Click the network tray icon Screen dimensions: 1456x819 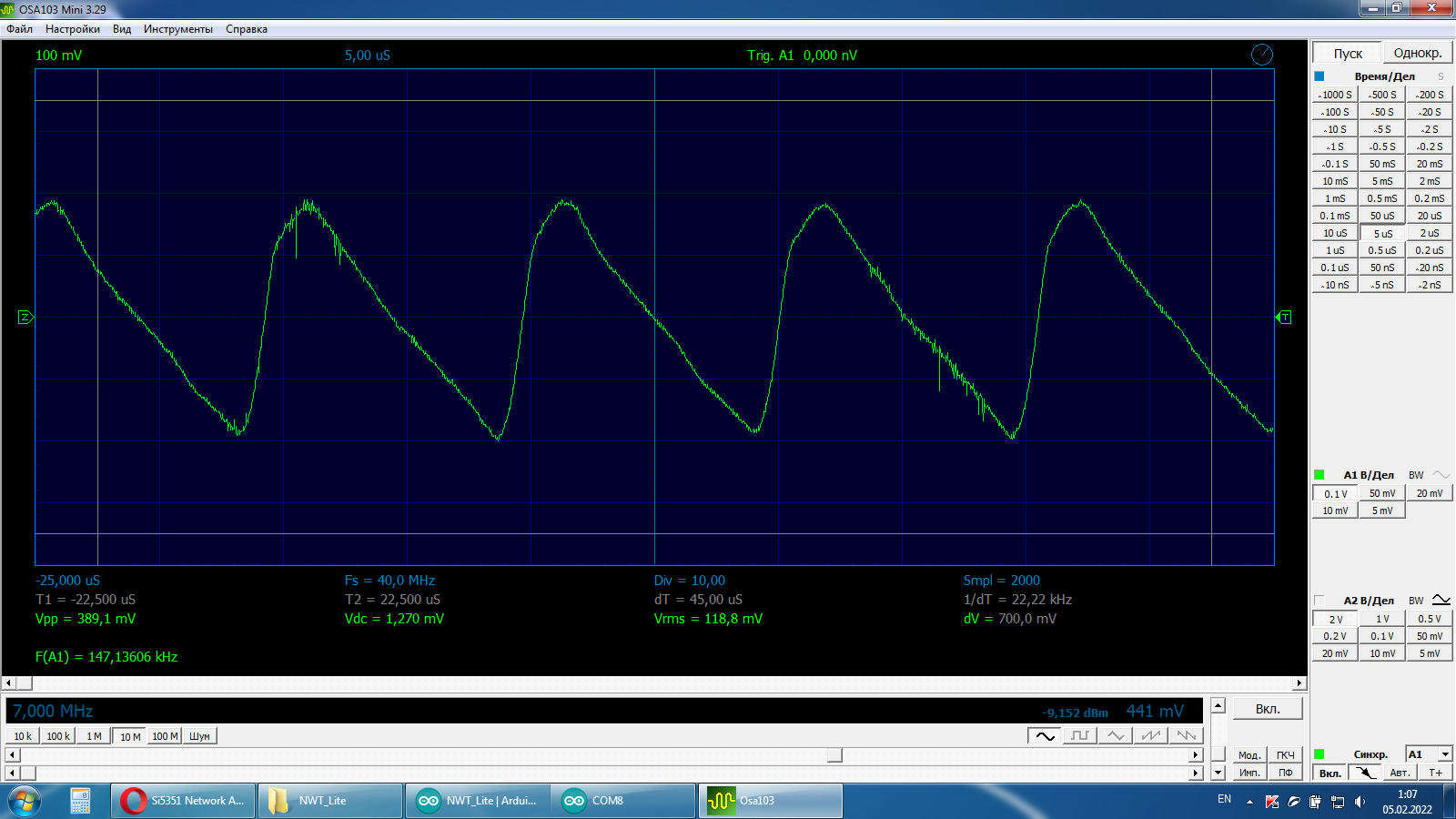(x=1338, y=802)
